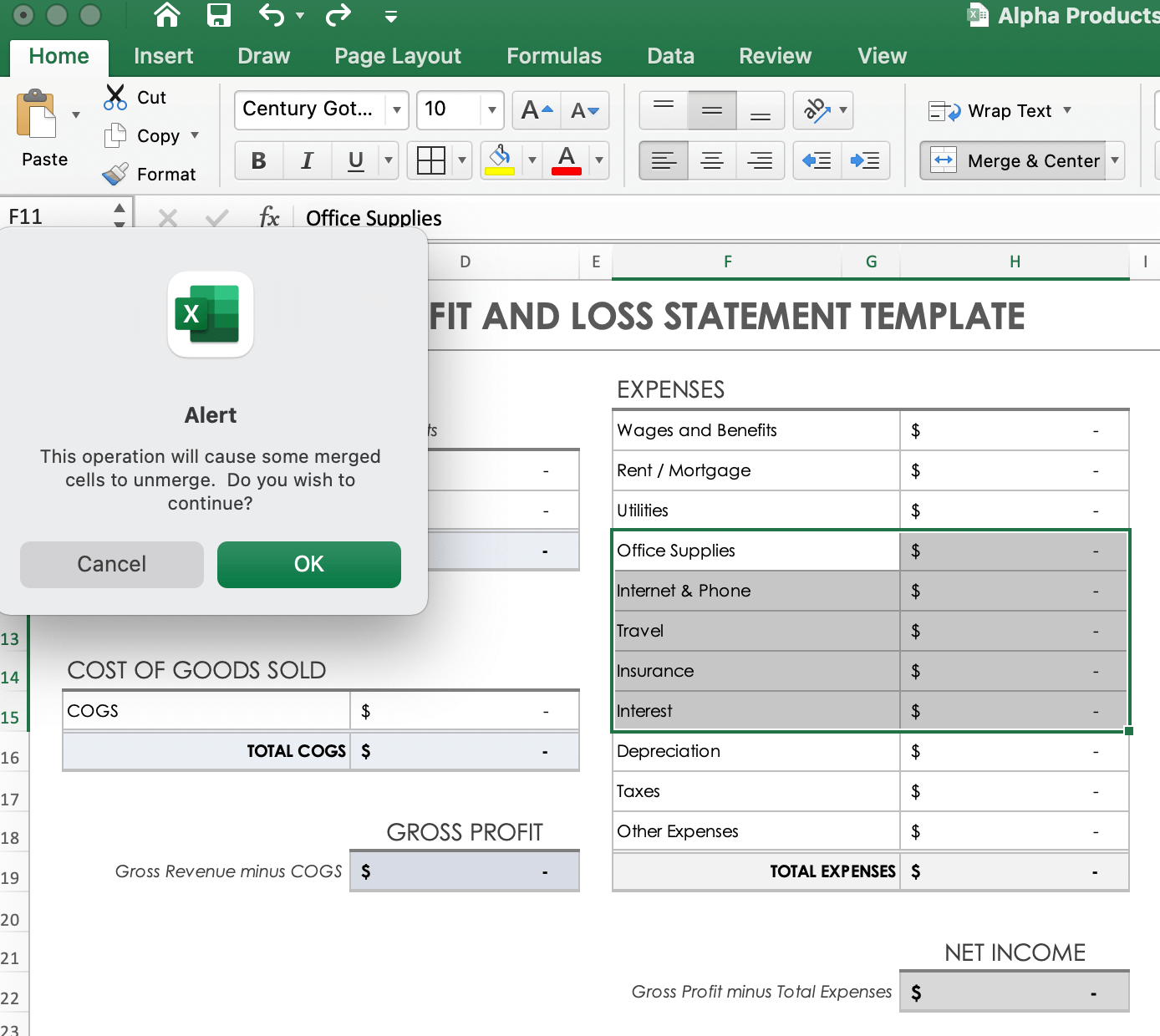
Task: Open the Page Layout tab
Action: 398,56
